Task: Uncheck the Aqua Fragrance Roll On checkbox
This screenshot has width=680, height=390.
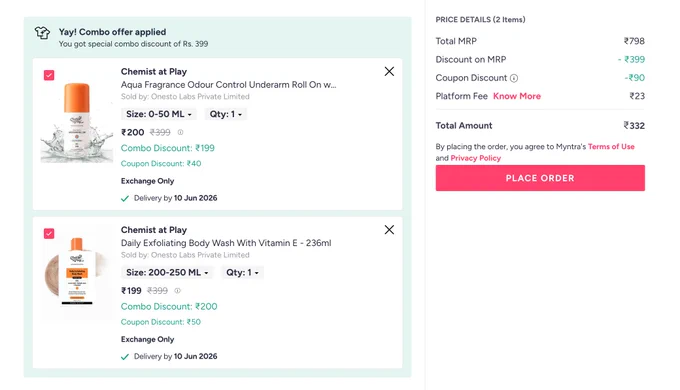Action: tap(49, 75)
